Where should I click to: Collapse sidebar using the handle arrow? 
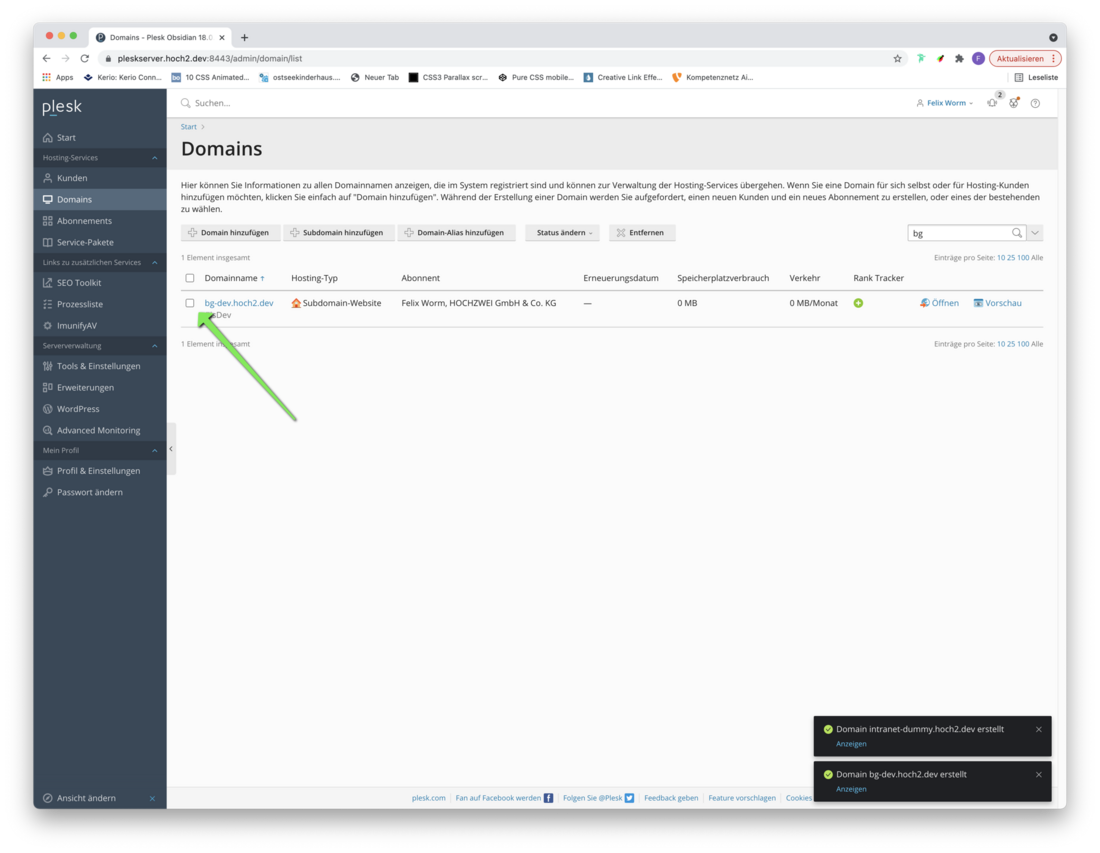pyautogui.click(x=171, y=449)
